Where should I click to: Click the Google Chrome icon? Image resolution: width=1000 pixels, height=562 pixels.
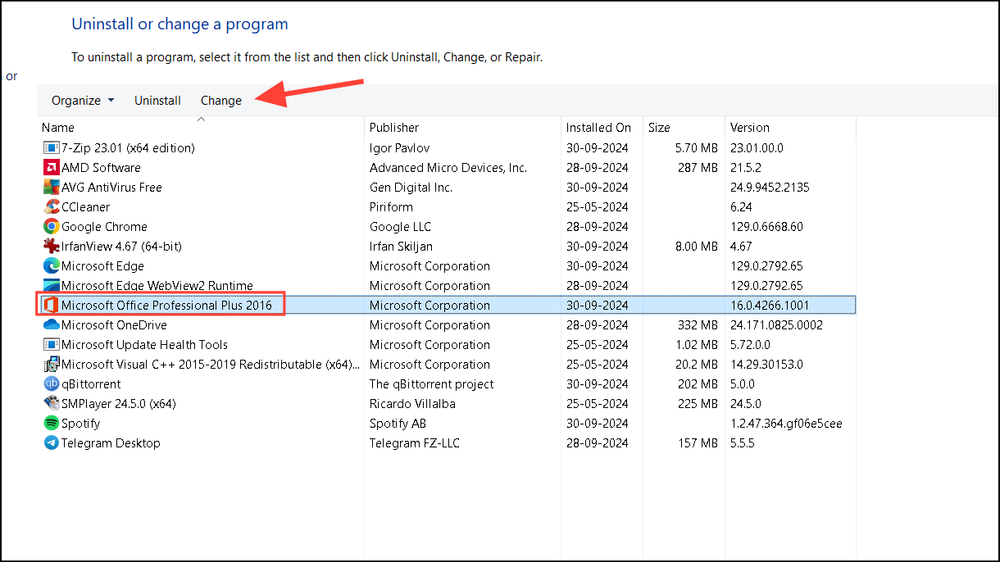(x=51, y=226)
